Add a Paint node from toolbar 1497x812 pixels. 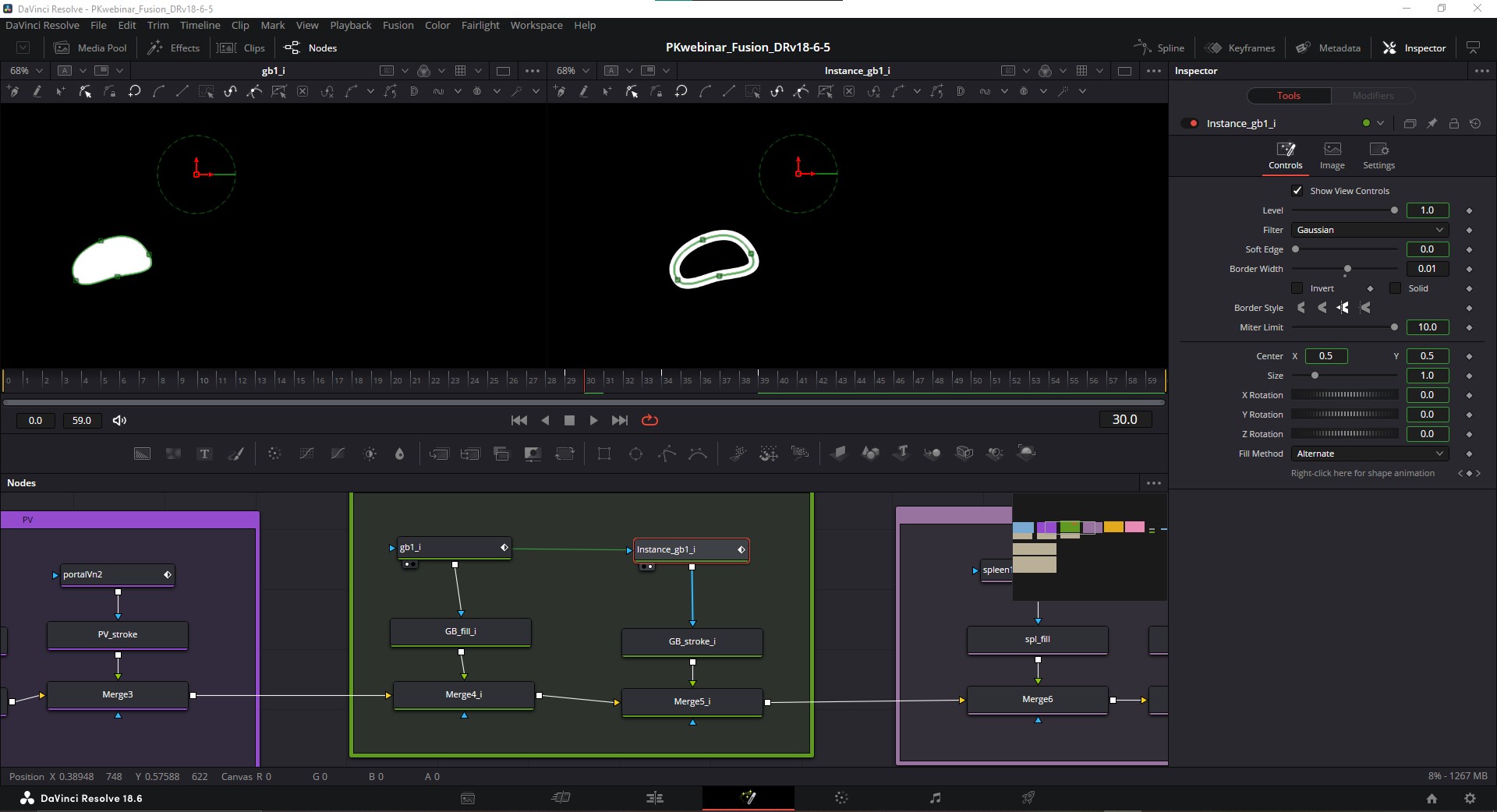[x=235, y=454]
